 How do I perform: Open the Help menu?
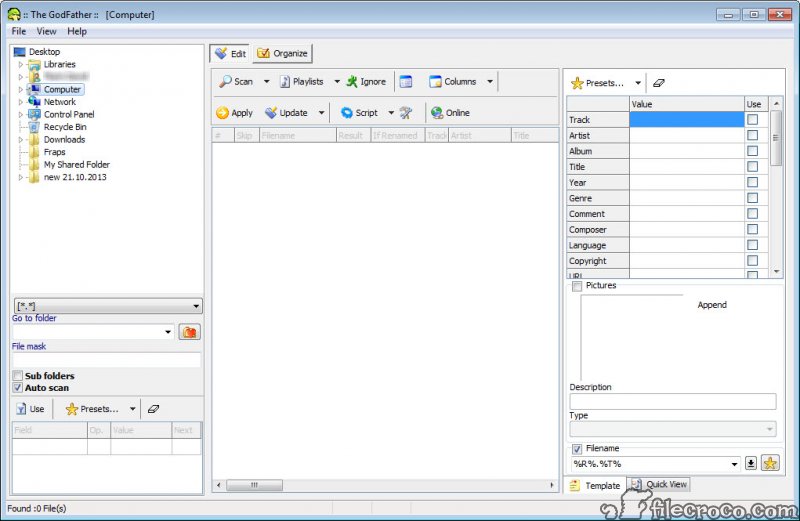[x=77, y=31]
